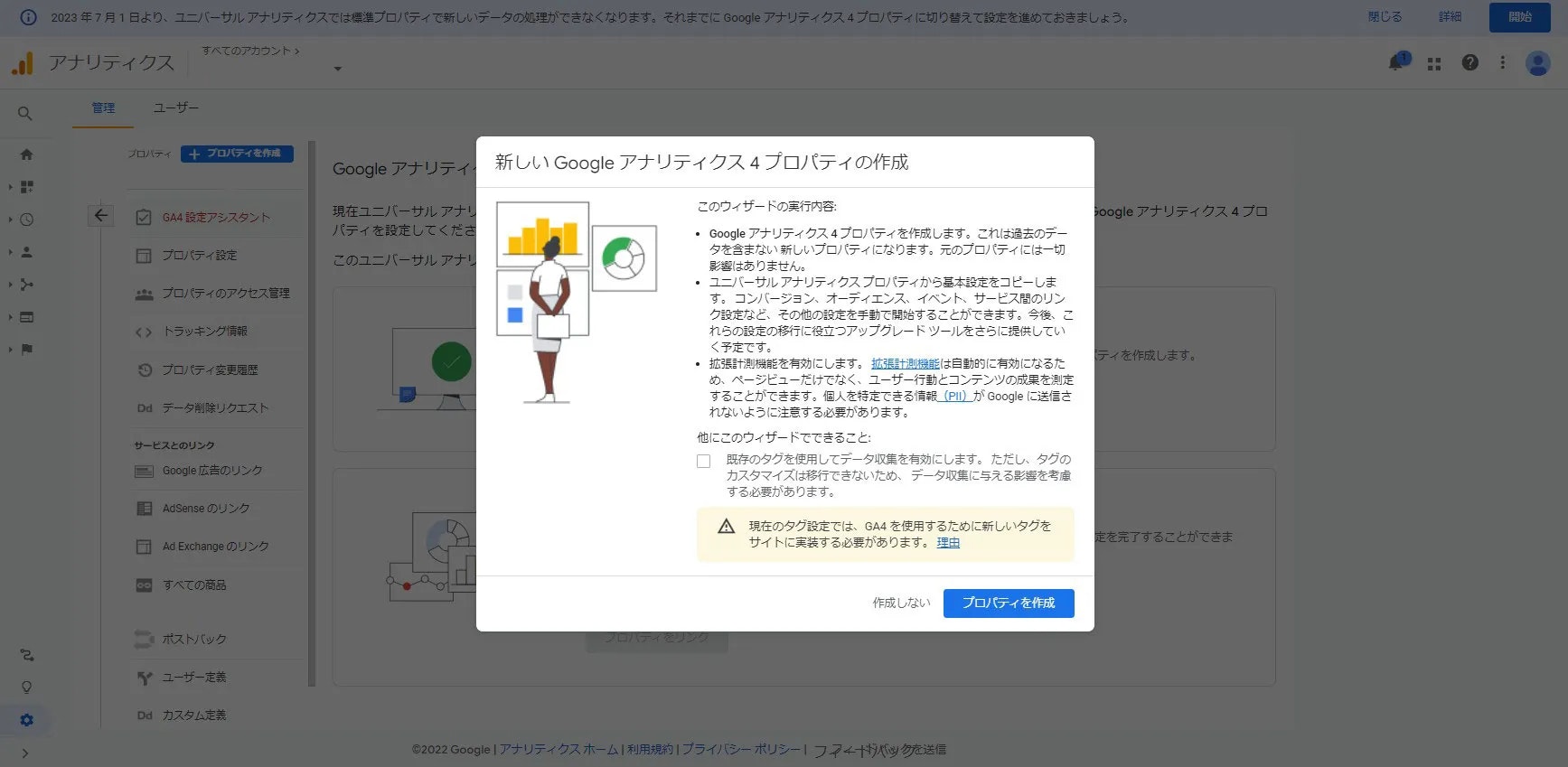Image resolution: width=1568 pixels, height=767 pixels.
Task: Click the トラッキング情報 code brackets icon
Action: (x=144, y=332)
